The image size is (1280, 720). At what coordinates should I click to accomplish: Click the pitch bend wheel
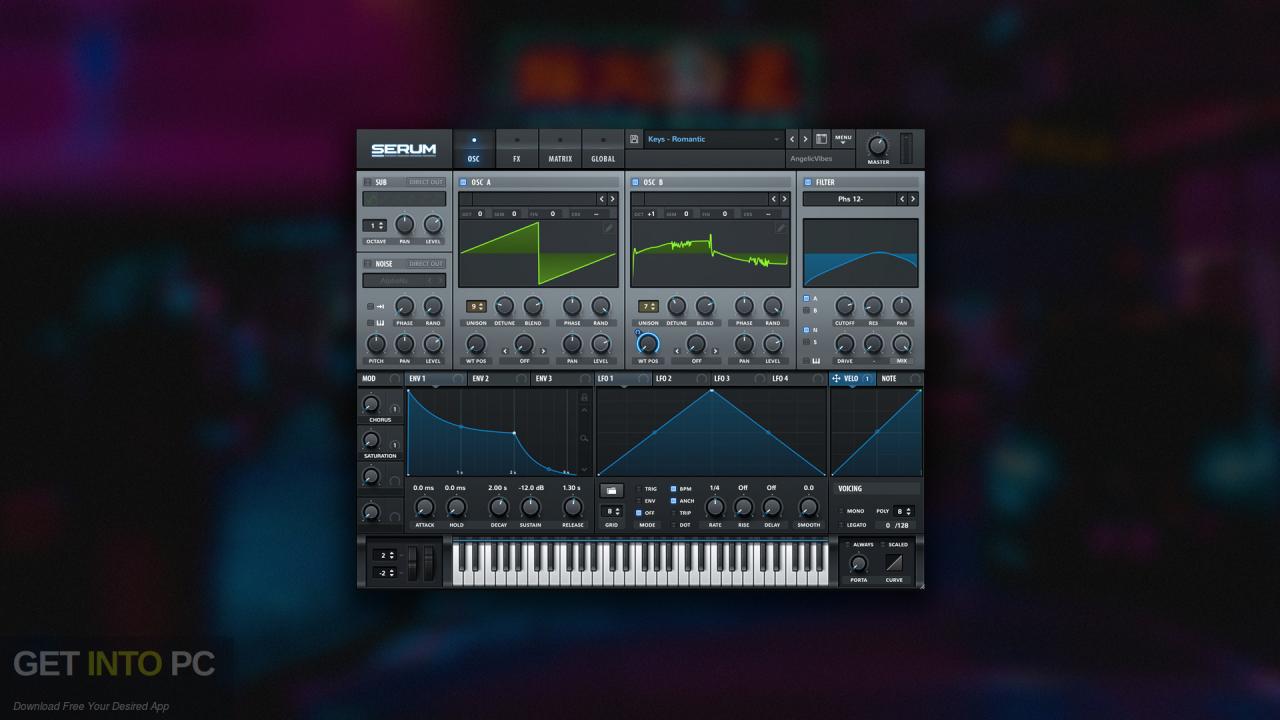click(414, 561)
